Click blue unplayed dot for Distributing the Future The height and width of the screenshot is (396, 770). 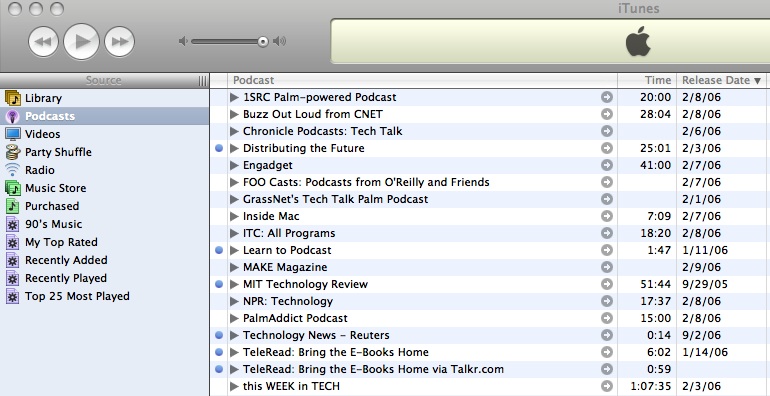(220, 148)
